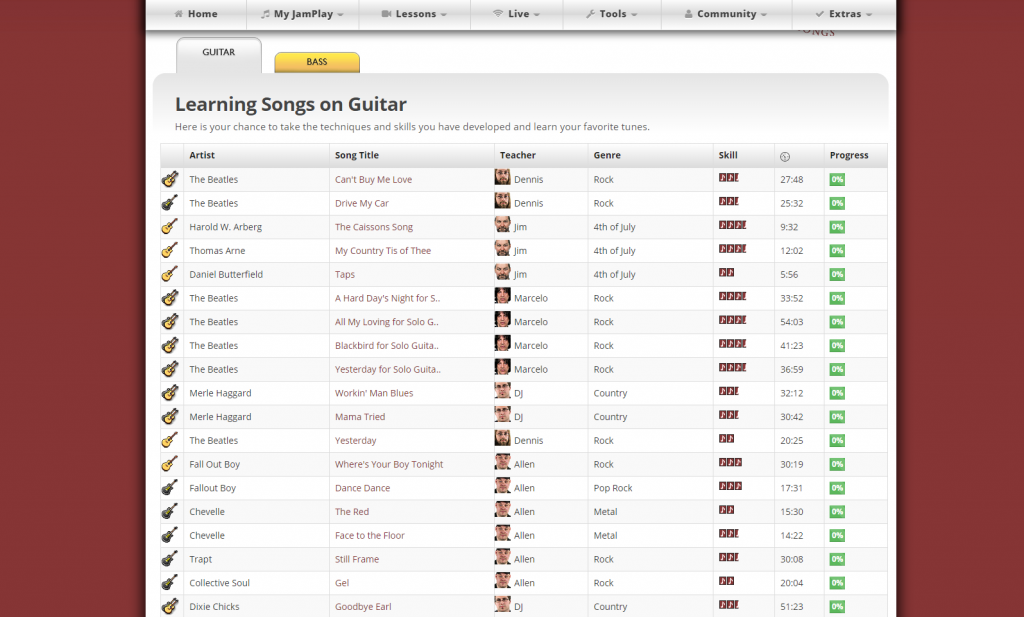This screenshot has height=617, width=1024.
Task: Click guitar icon beside Harold W. Arberg
Action: point(170,227)
